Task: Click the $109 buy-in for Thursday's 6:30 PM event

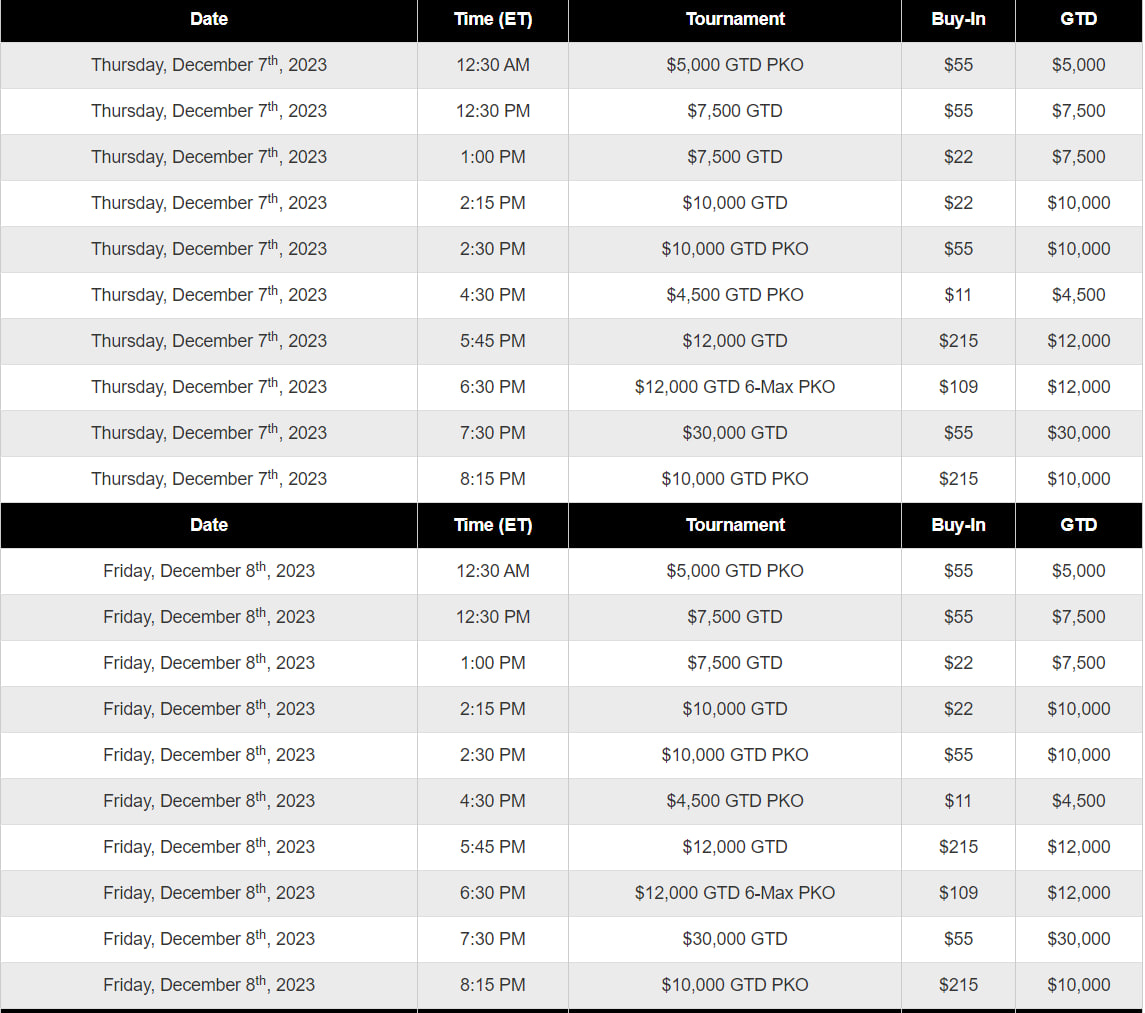Action: [958, 387]
